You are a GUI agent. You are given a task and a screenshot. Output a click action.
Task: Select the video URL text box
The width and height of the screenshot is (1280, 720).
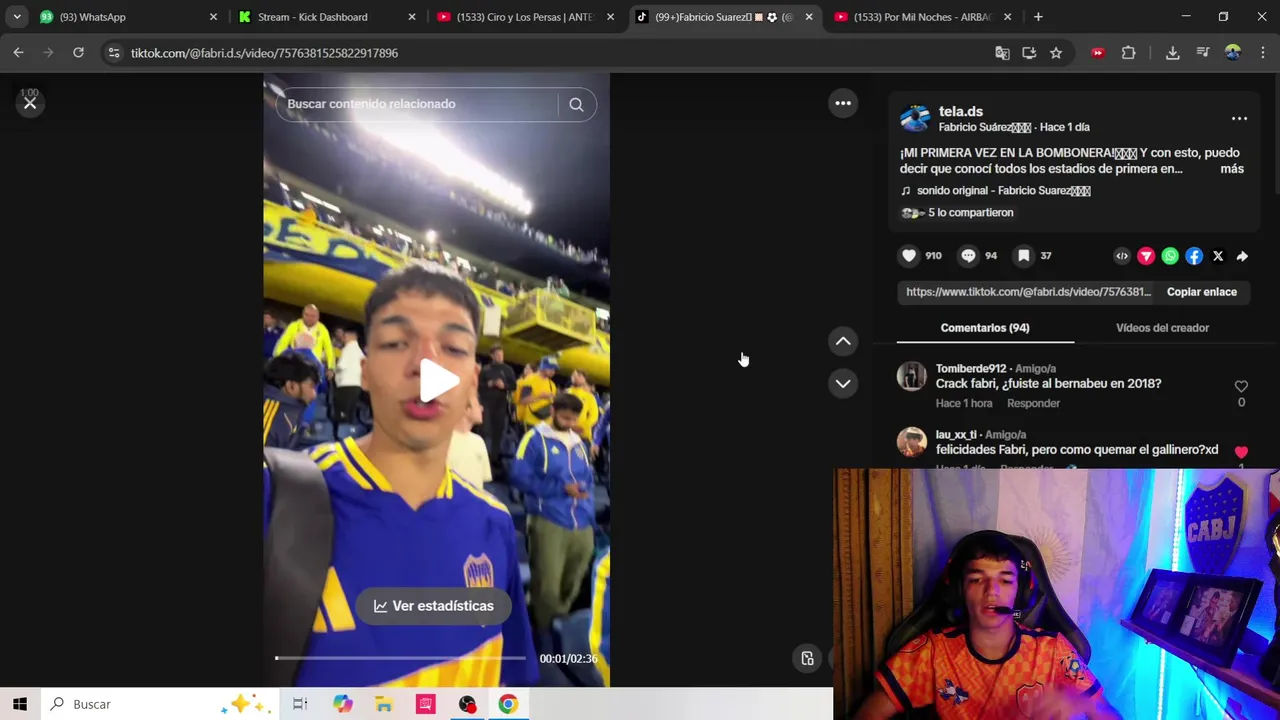[1028, 292]
